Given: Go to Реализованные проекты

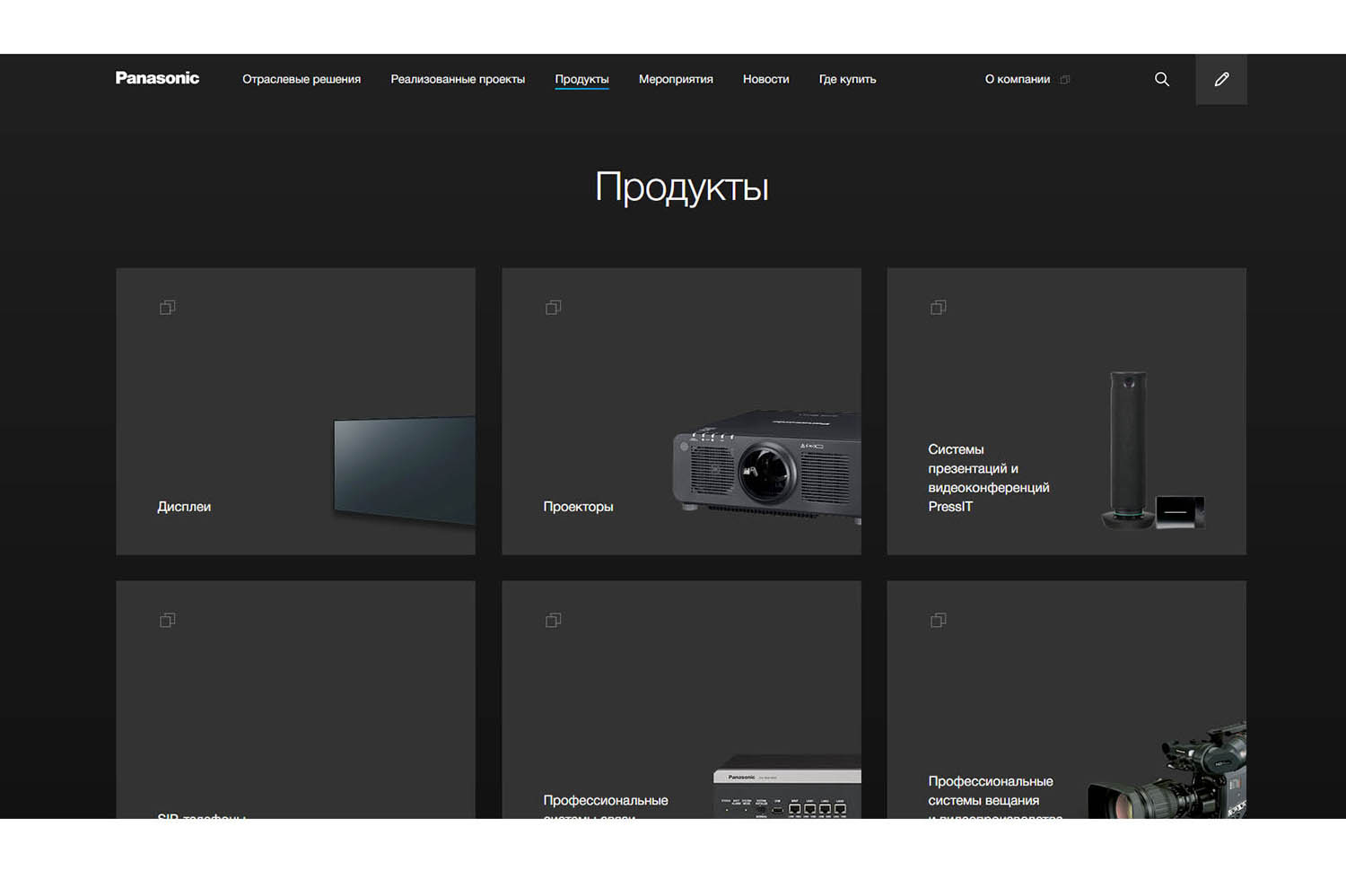Looking at the screenshot, I should point(458,79).
